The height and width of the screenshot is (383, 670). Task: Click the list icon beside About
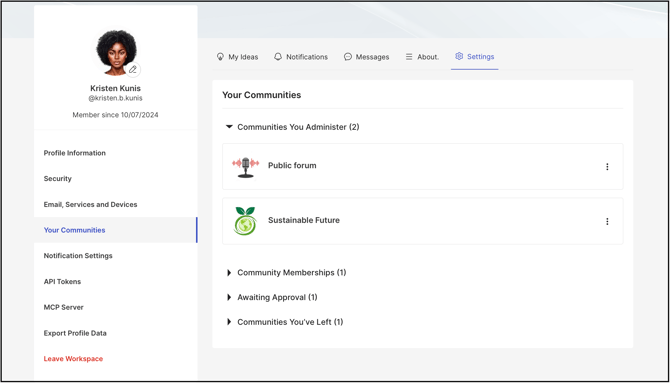(x=409, y=56)
